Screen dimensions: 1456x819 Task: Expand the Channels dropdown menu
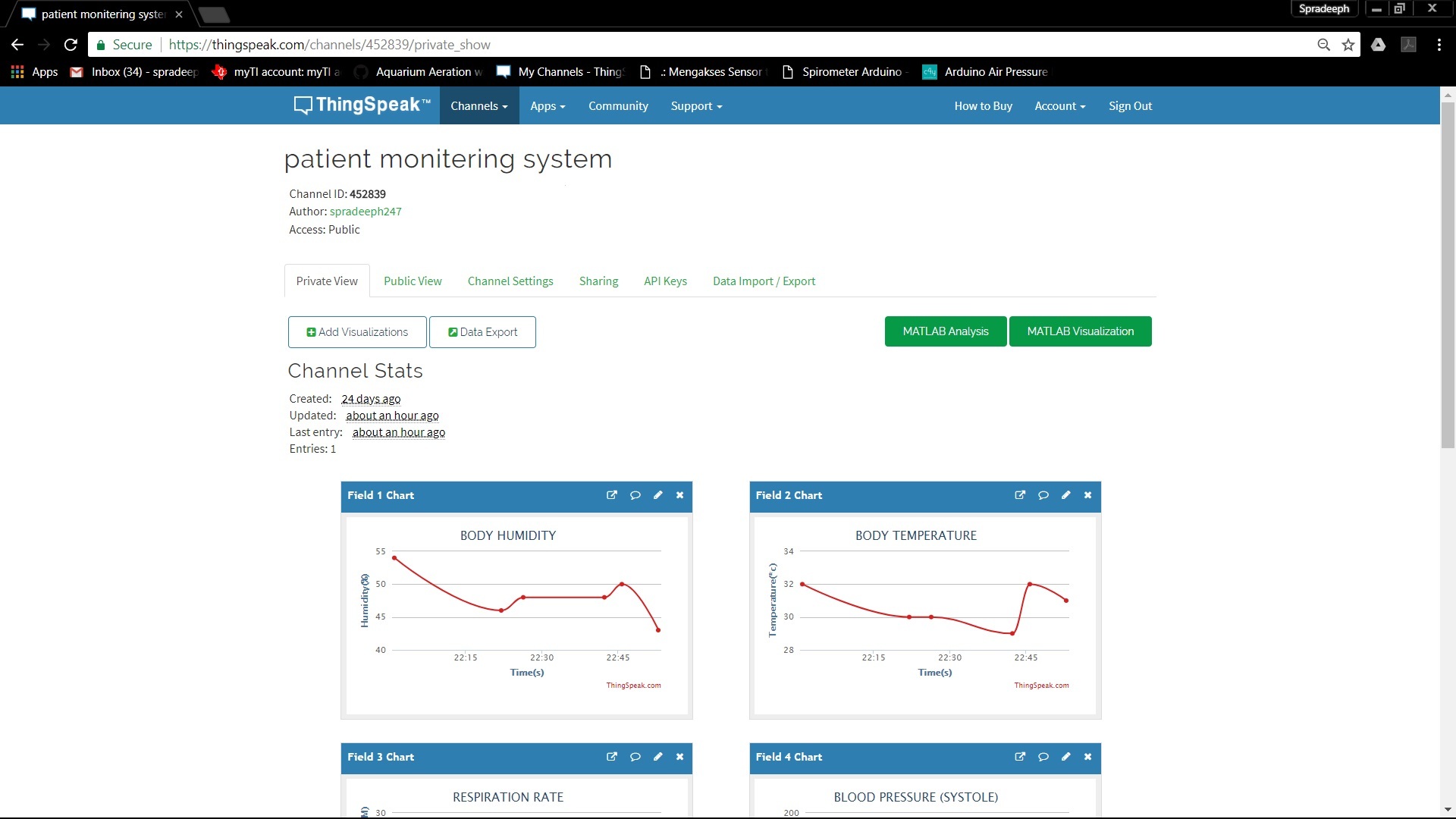point(479,106)
